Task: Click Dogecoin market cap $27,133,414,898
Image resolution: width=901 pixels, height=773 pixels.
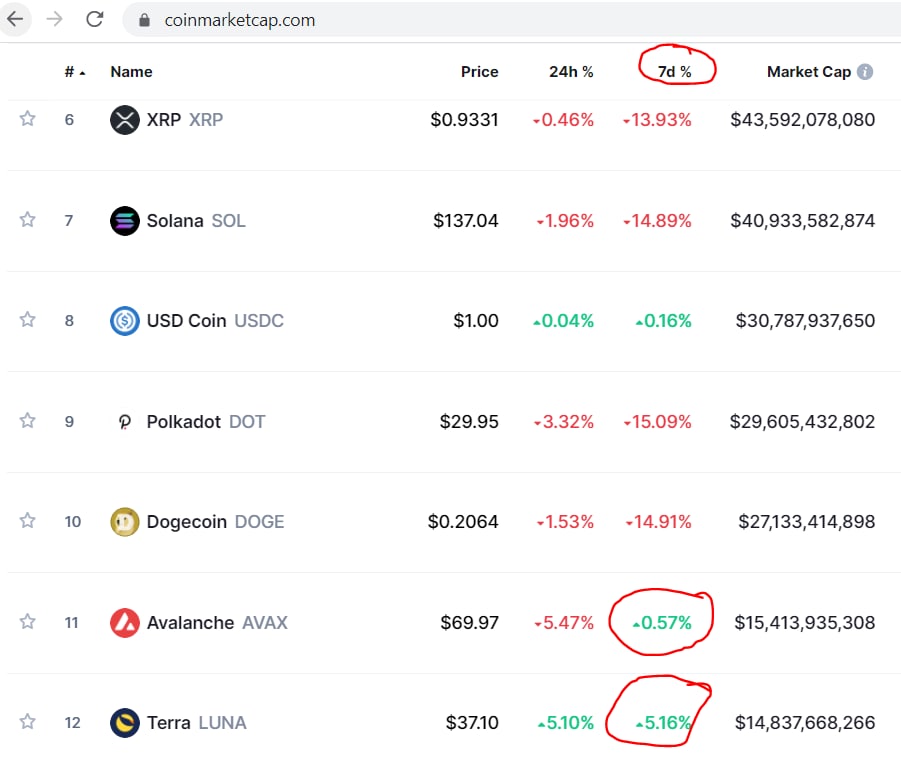Action: (x=807, y=522)
